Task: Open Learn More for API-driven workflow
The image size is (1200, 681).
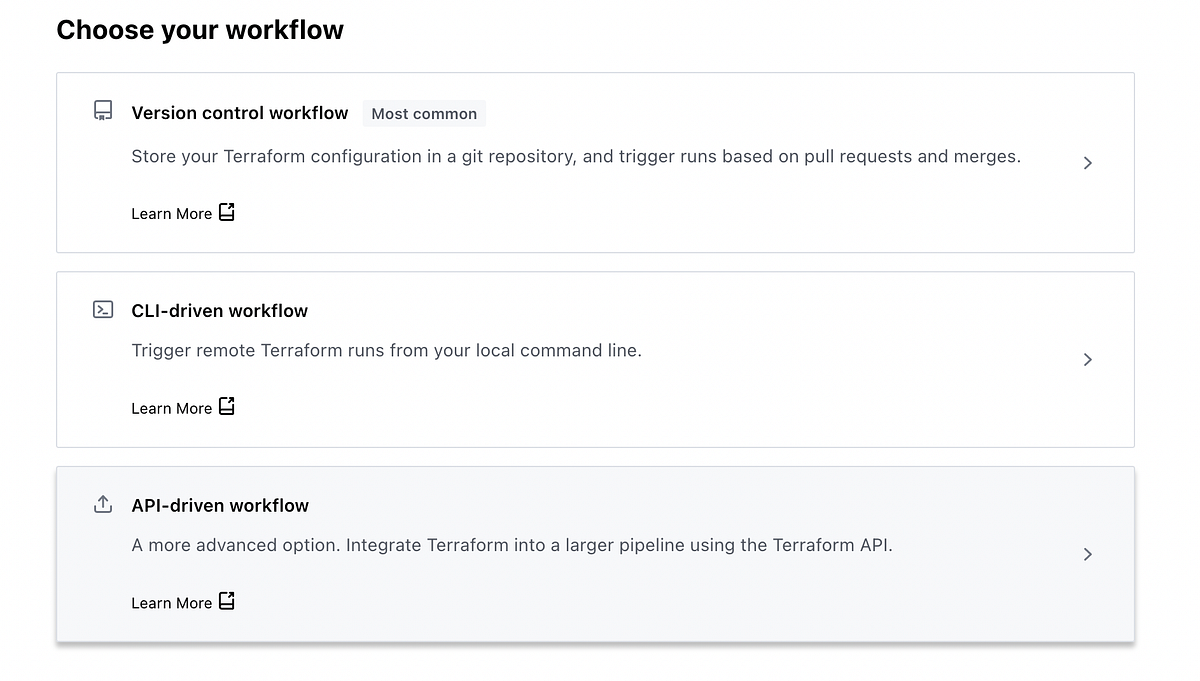Action: point(171,603)
